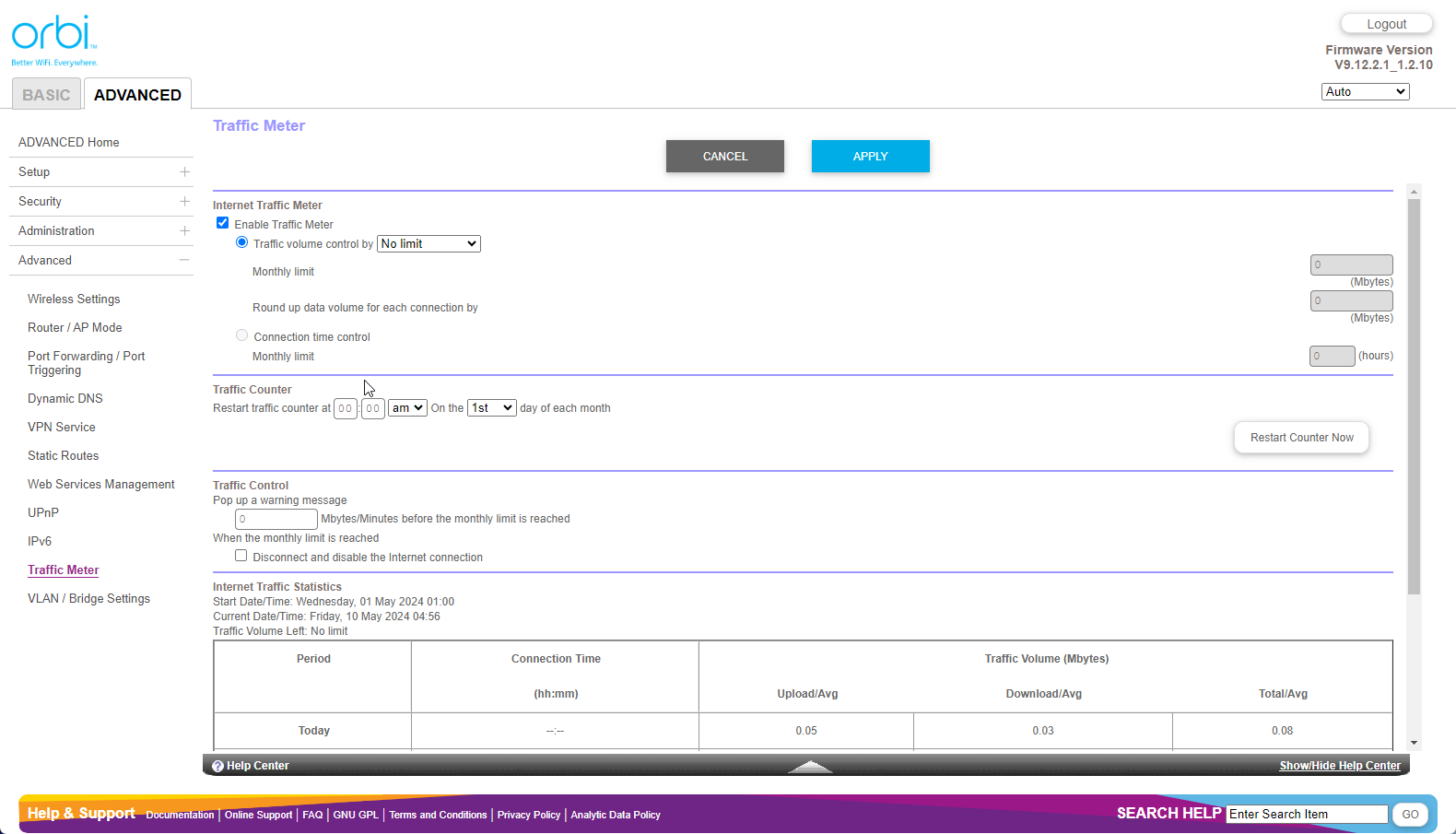The width and height of the screenshot is (1456, 834).
Task: Select Connection time control radio button
Action: [242, 336]
